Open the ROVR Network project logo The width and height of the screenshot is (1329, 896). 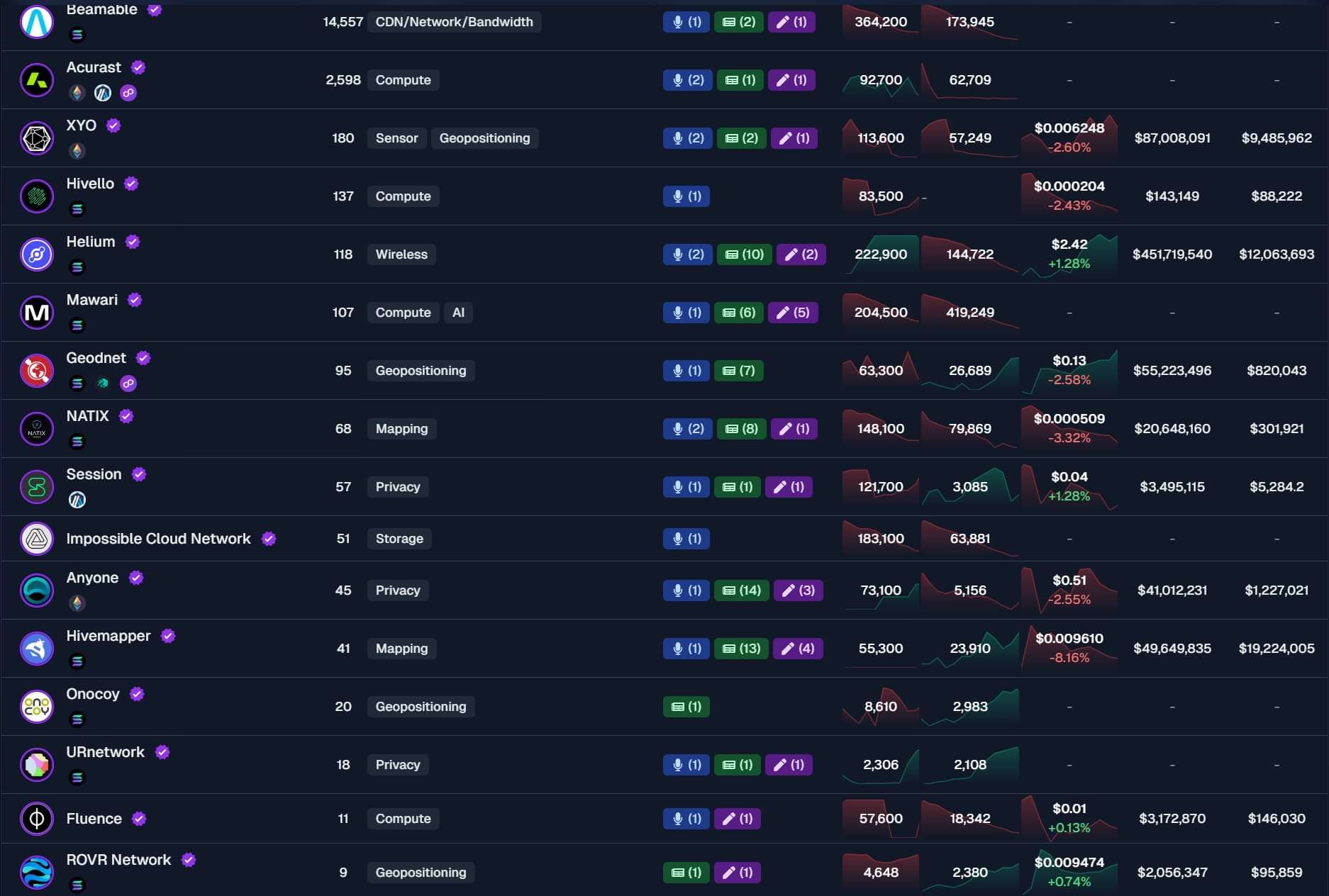tap(37, 872)
